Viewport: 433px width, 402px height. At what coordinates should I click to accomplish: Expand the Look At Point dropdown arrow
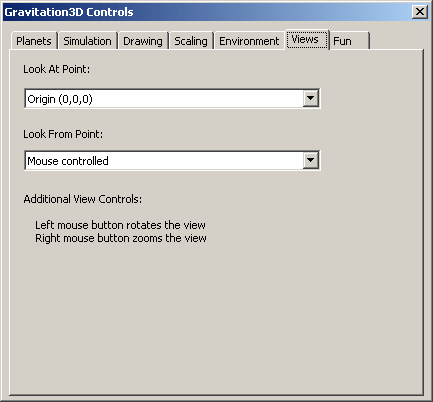[310, 98]
